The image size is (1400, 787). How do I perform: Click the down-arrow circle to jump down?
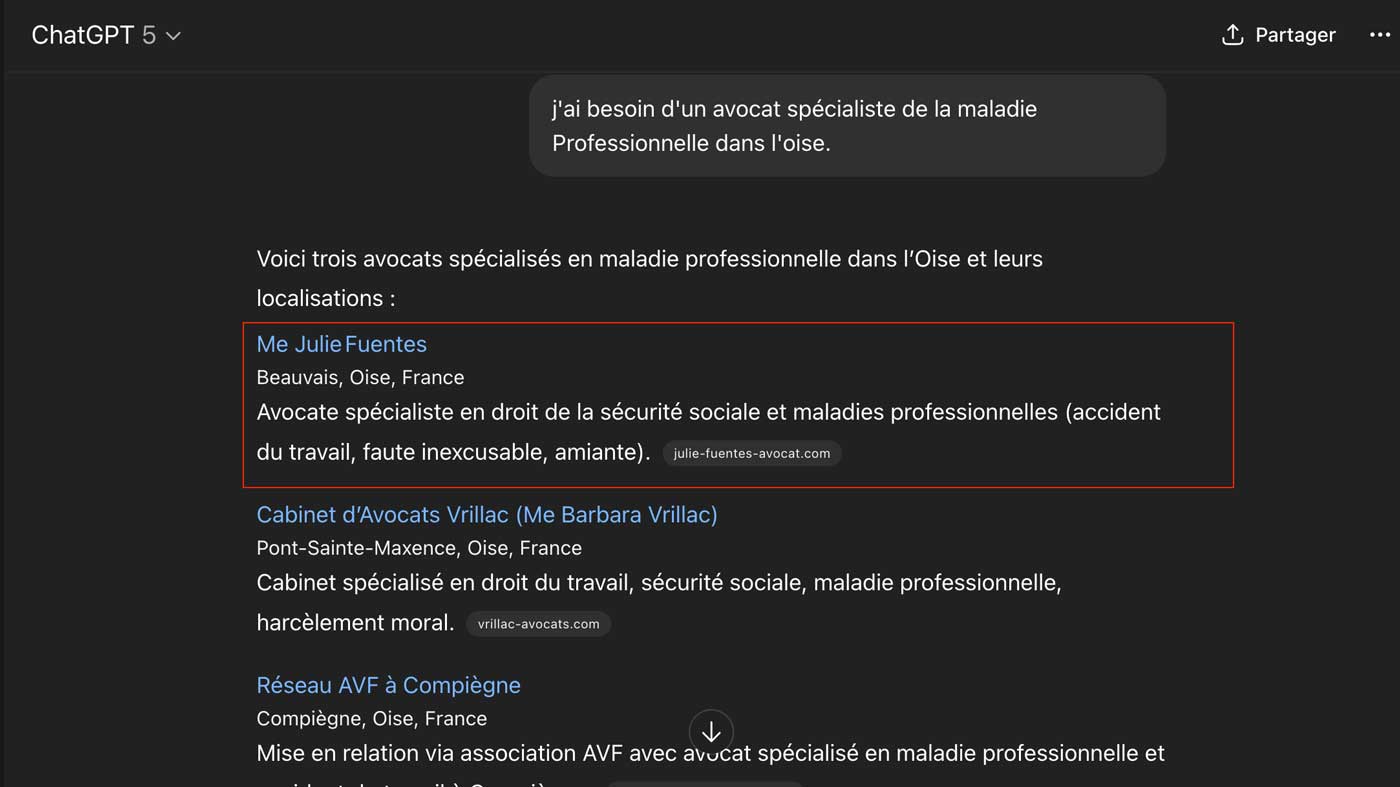pos(711,731)
